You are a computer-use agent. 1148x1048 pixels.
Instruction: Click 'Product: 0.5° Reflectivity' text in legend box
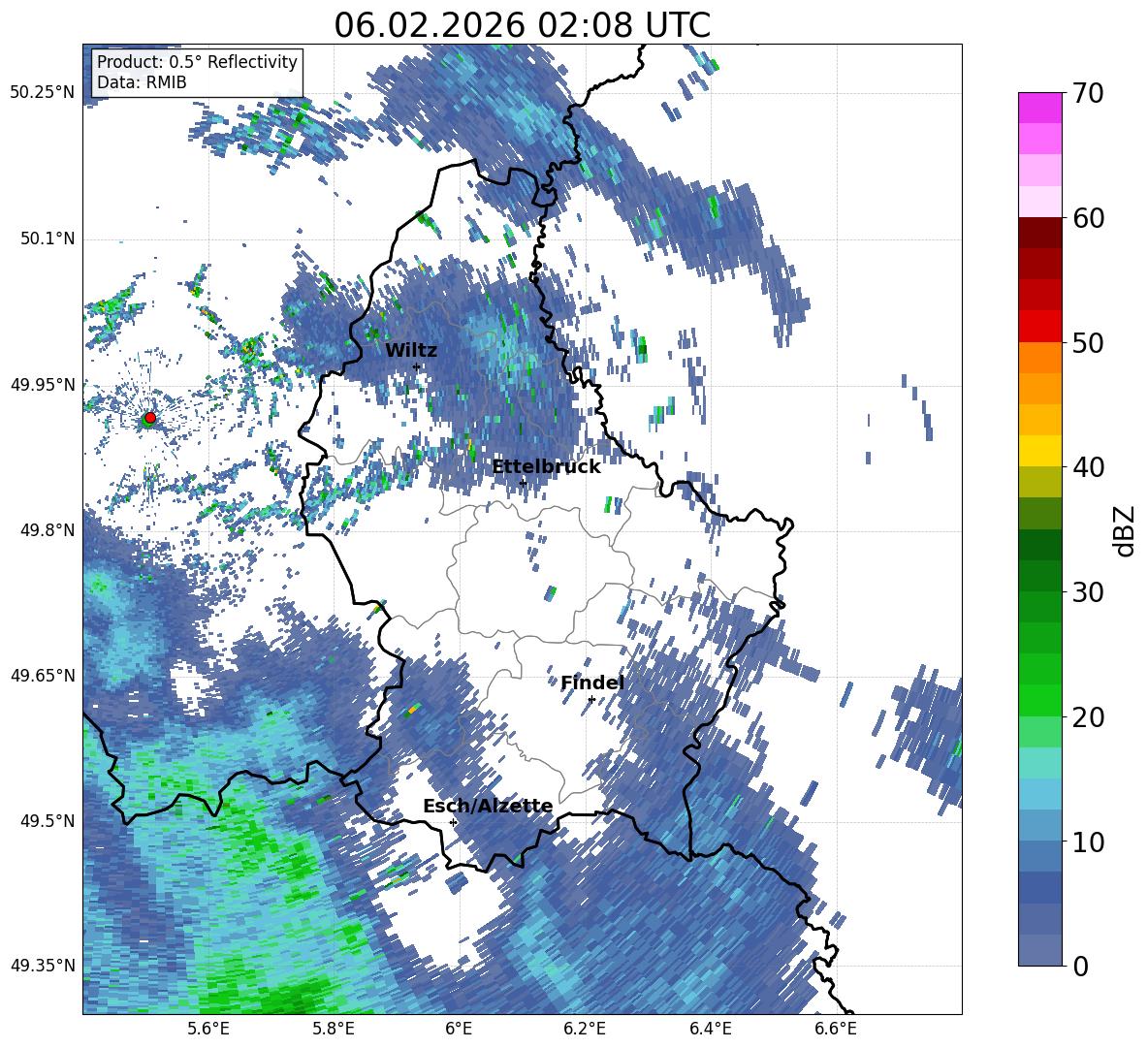197,62
